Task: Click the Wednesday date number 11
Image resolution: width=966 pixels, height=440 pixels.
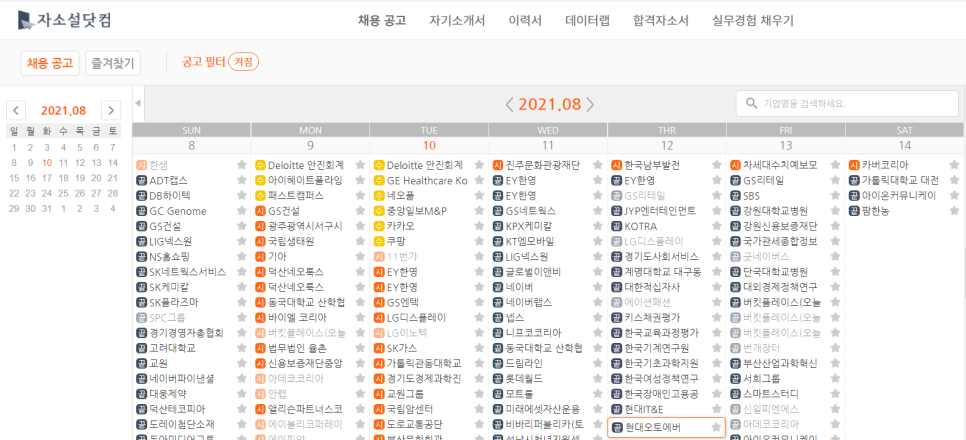Action: pos(548,146)
